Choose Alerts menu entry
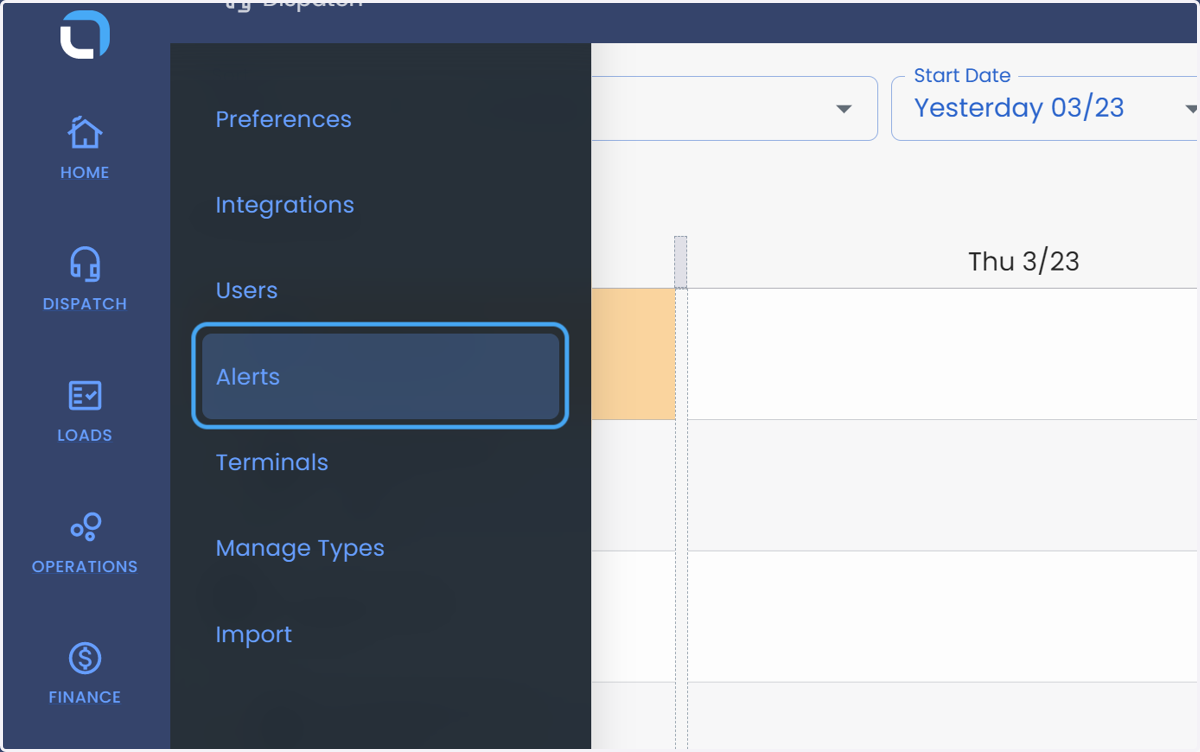 coord(380,376)
